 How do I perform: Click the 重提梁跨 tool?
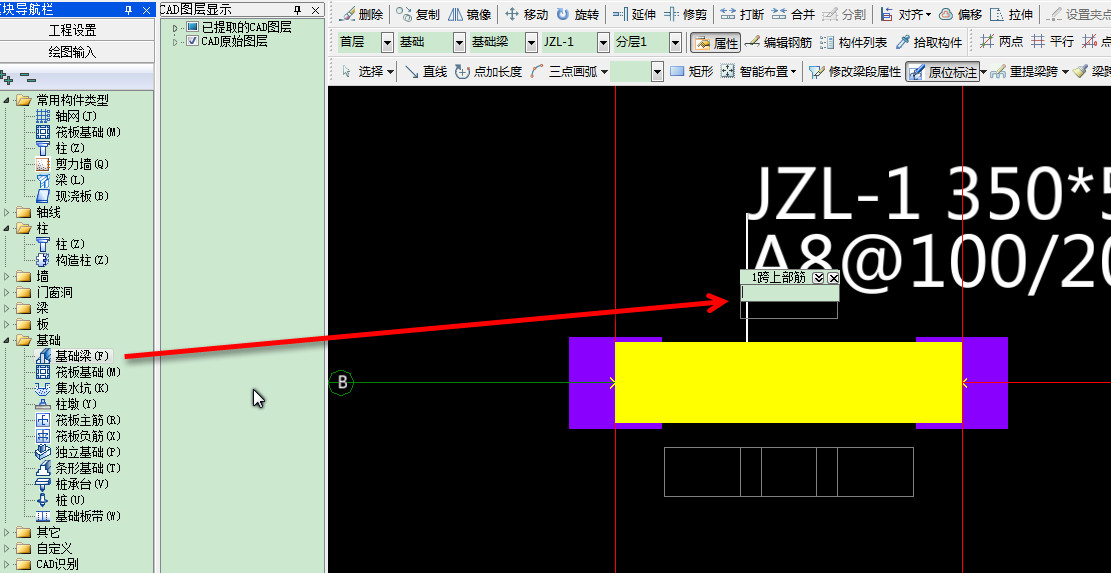click(x=1024, y=72)
